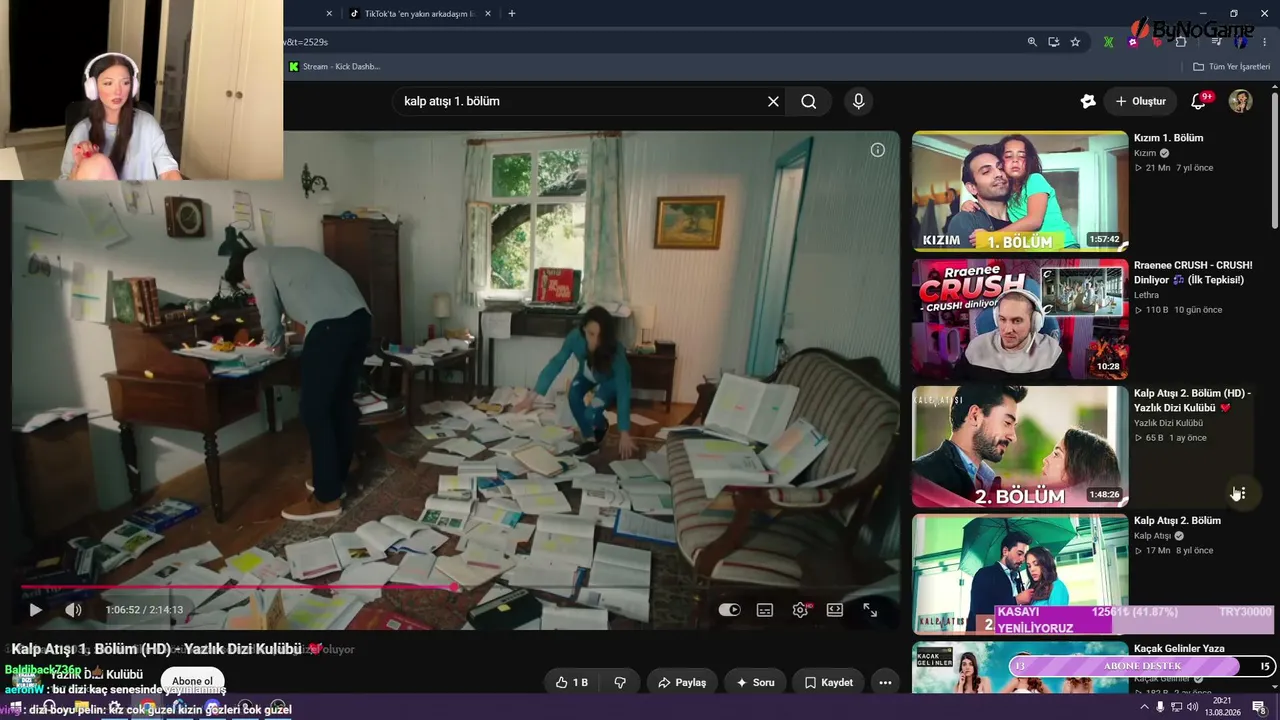
Task: Open the taskbar clock showing 20:21
Action: pos(1221,707)
